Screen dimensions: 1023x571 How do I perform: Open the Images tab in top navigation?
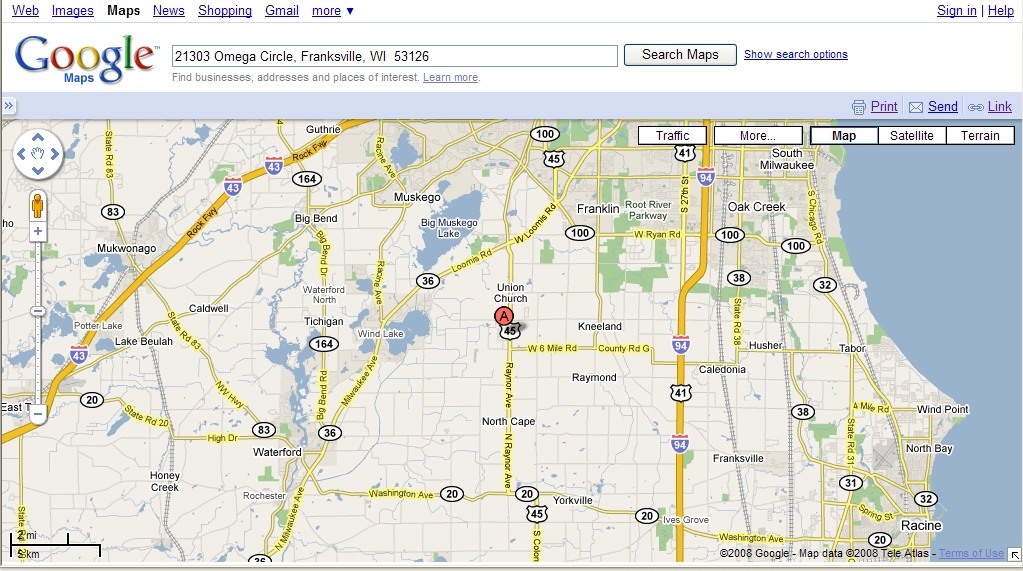pyautogui.click(x=72, y=11)
